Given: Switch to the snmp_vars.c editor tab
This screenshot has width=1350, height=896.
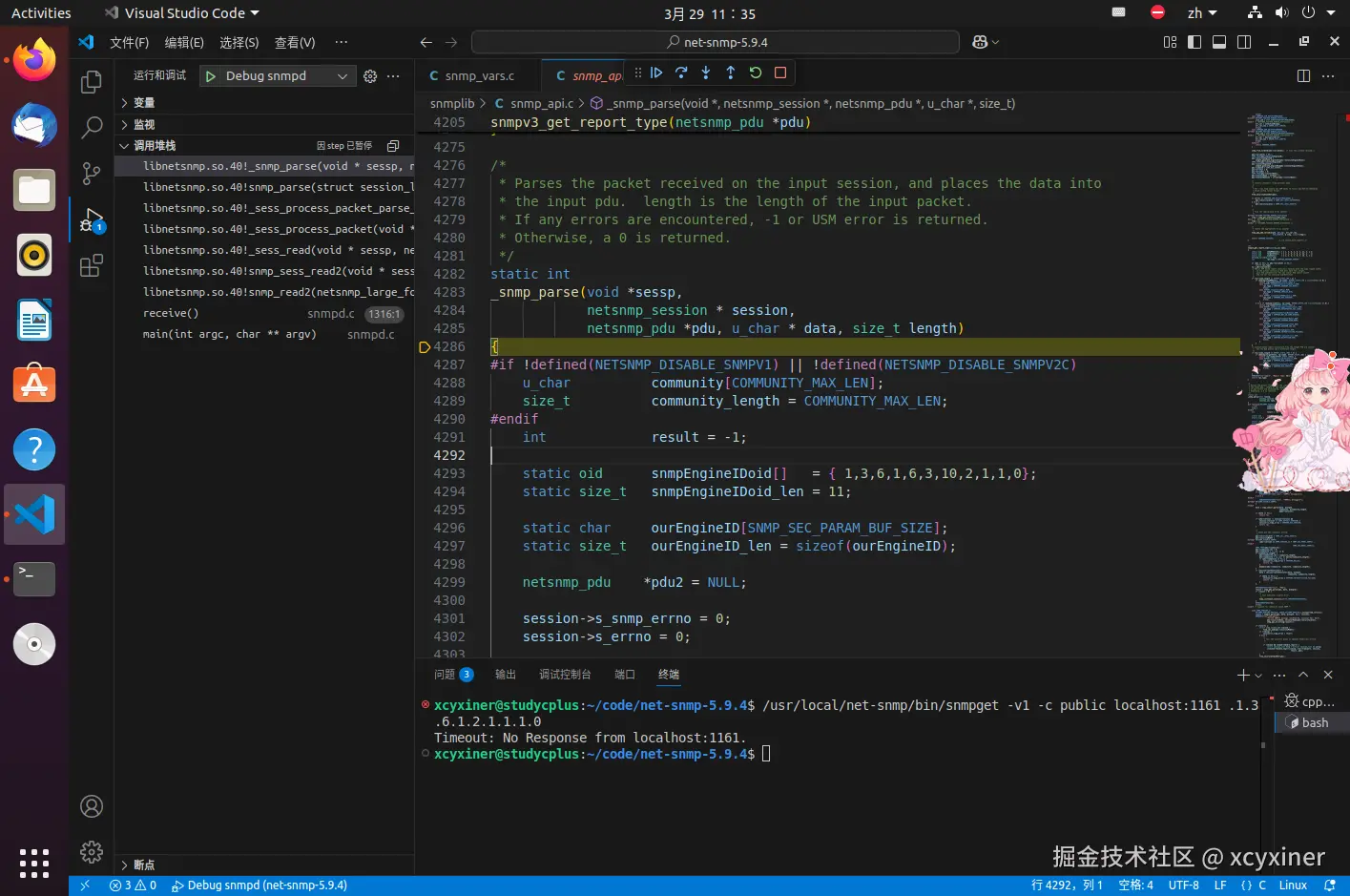Looking at the screenshot, I should point(478,76).
